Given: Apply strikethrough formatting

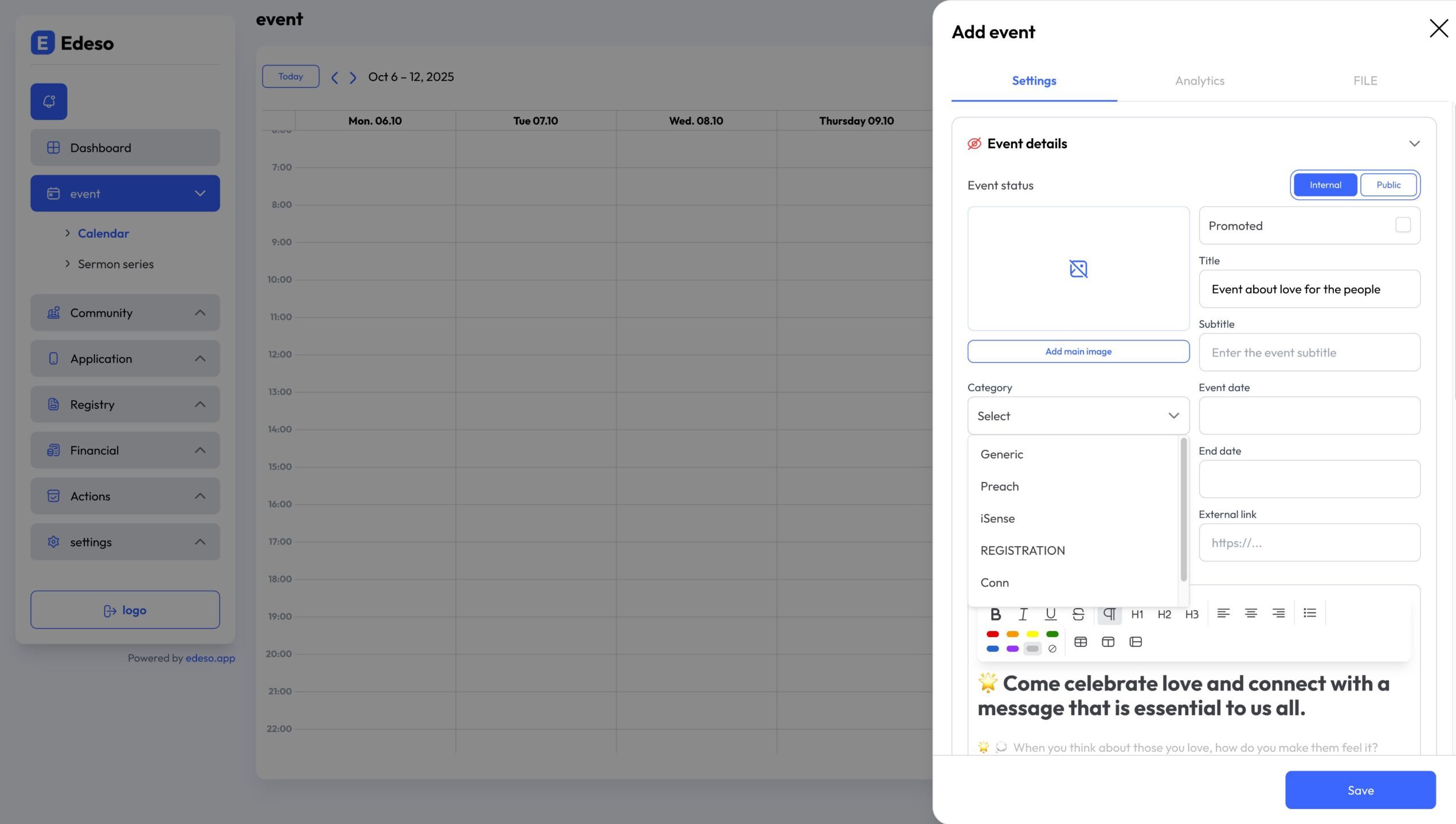Looking at the screenshot, I should (x=1078, y=614).
